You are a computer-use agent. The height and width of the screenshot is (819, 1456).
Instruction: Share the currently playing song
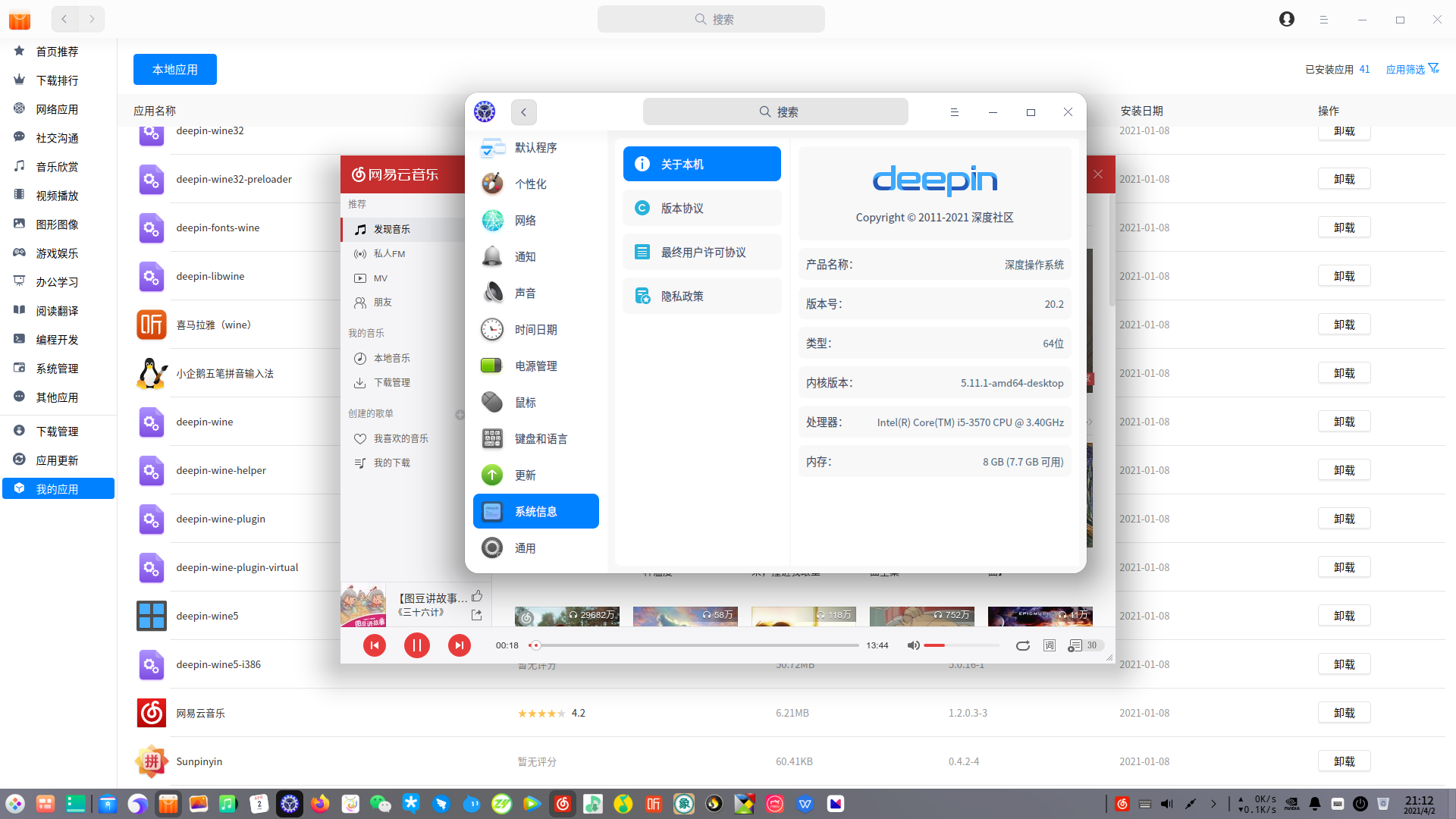click(477, 615)
